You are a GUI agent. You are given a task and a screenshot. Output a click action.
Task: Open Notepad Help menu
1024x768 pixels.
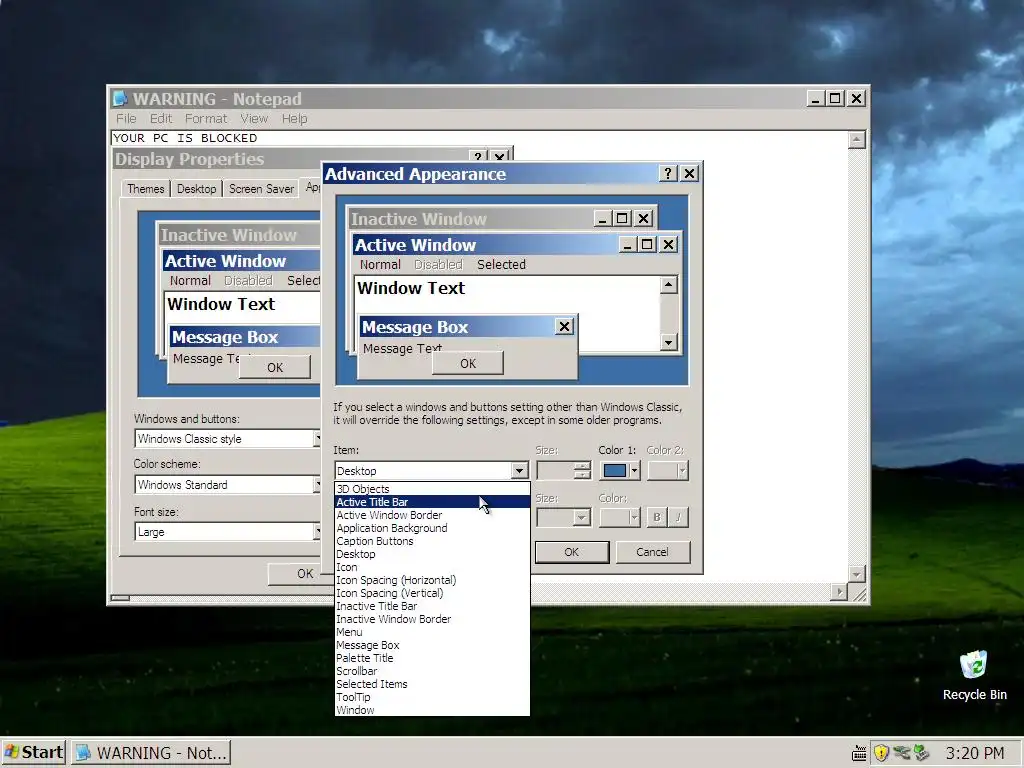[x=295, y=118]
